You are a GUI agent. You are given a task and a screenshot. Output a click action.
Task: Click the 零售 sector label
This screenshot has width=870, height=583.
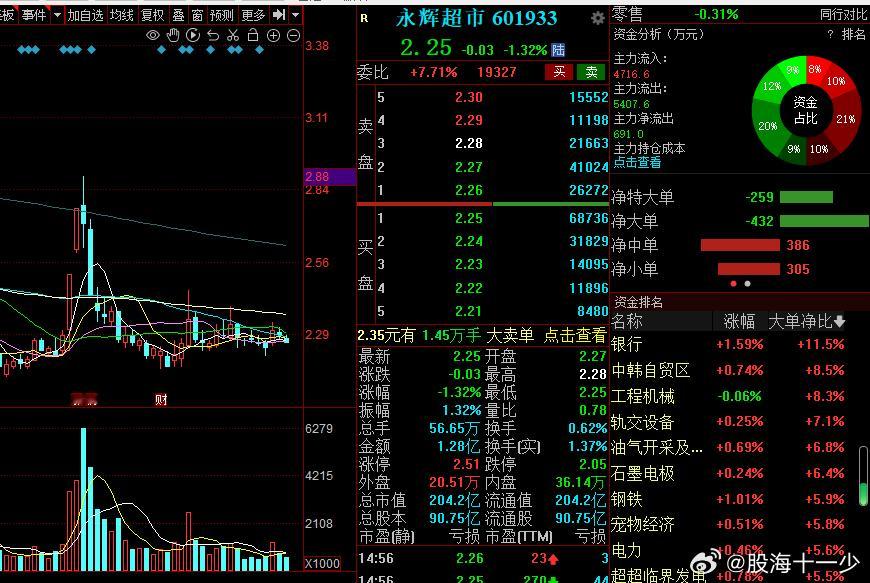coord(628,14)
